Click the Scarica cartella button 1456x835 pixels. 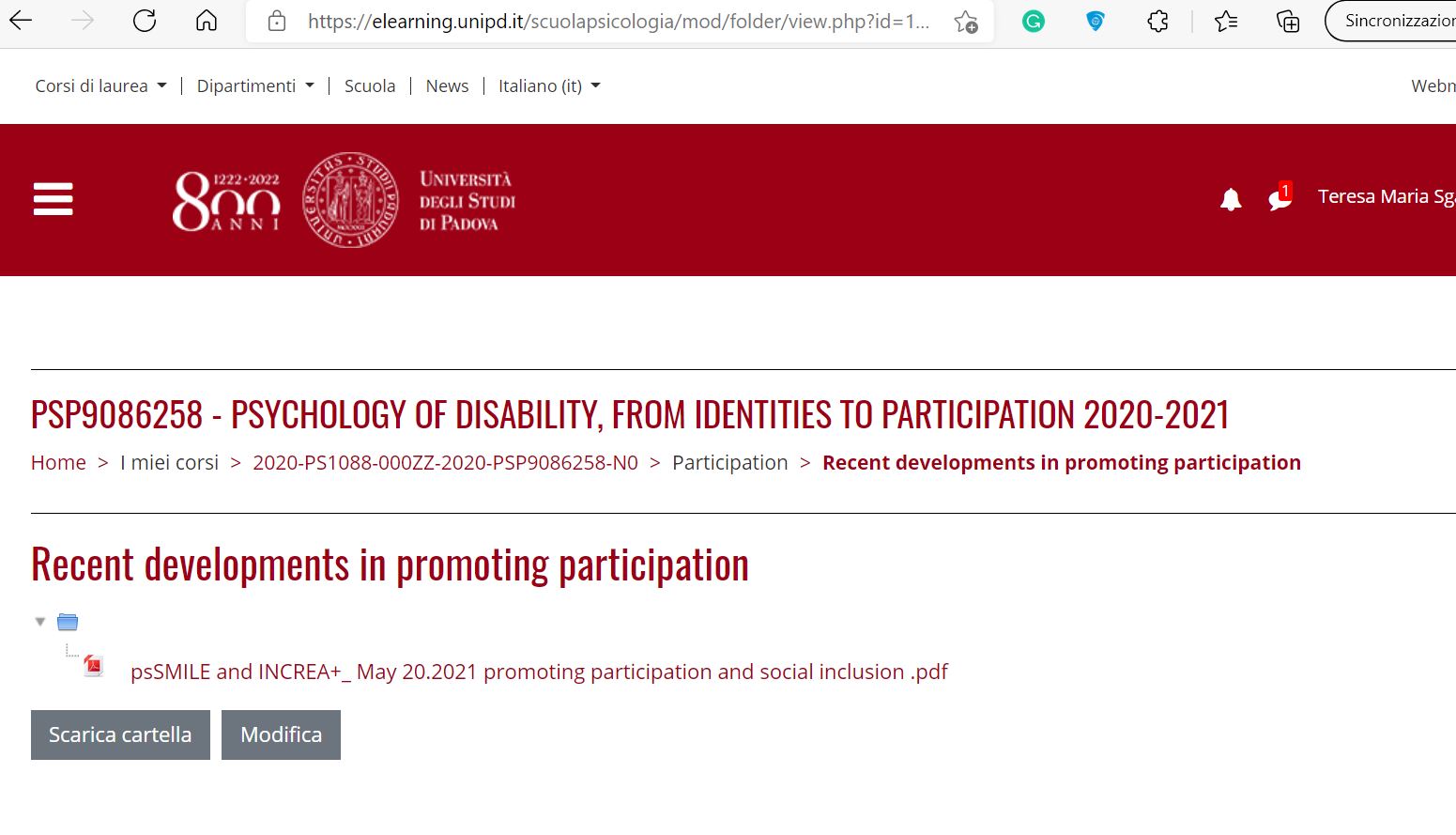[120, 734]
